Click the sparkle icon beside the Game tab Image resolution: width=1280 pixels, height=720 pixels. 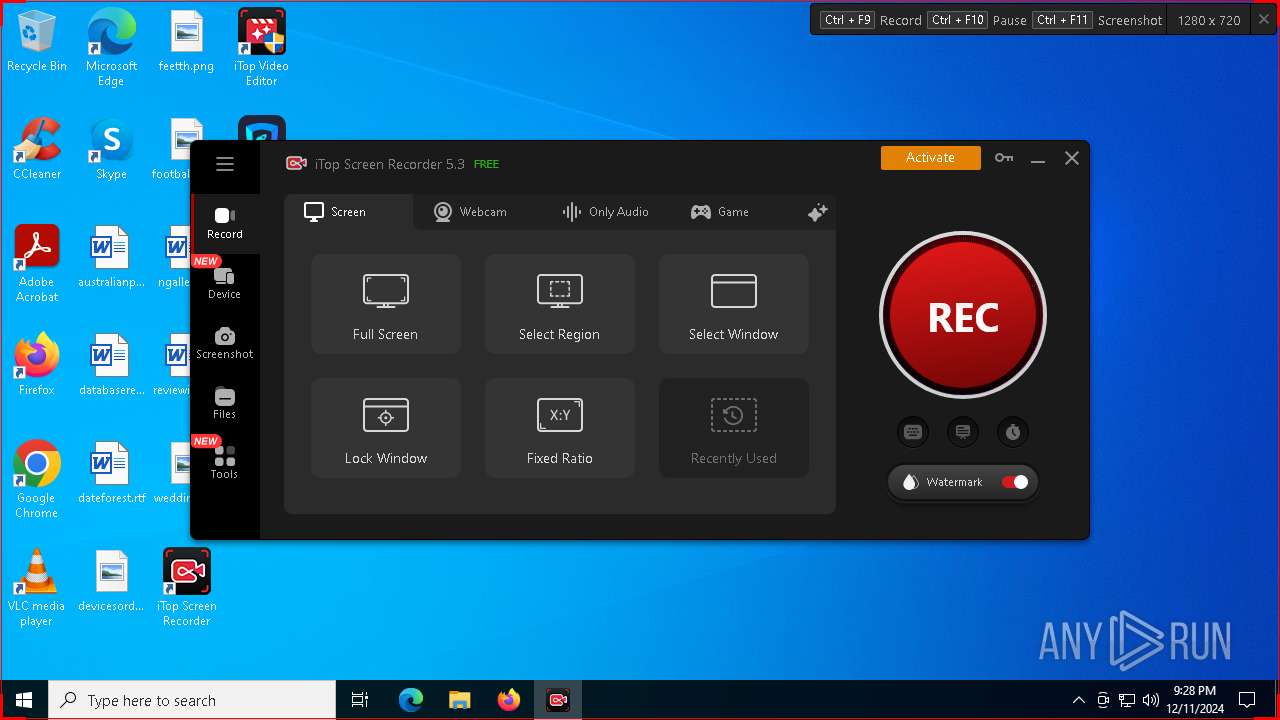(x=817, y=212)
